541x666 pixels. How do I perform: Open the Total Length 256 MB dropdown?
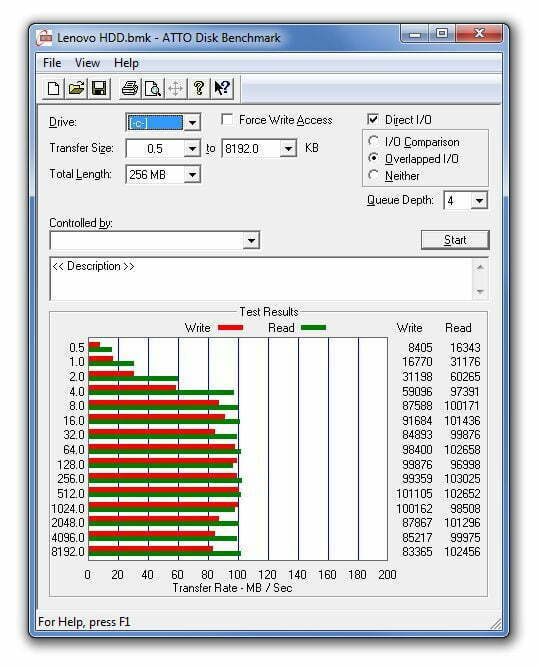(x=192, y=175)
